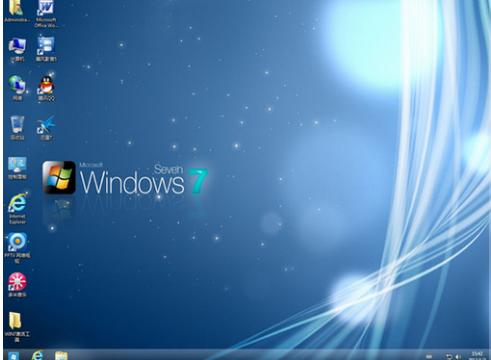Open the Computer desktop icon
491x360 pixels.
coord(17,50)
